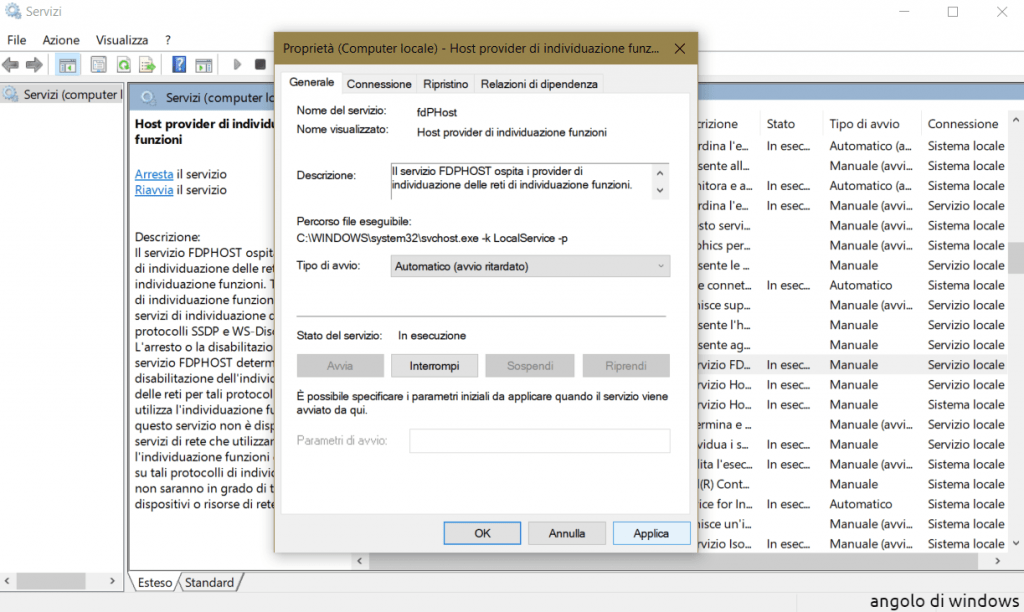Click the Applica button
Screen dimensions: 1024x612
tap(651, 534)
